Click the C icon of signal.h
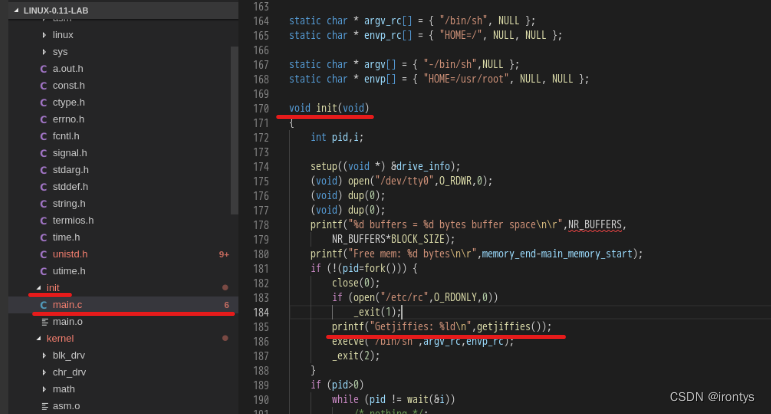Screen dimensions: 771x414 (x=44, y=153)
